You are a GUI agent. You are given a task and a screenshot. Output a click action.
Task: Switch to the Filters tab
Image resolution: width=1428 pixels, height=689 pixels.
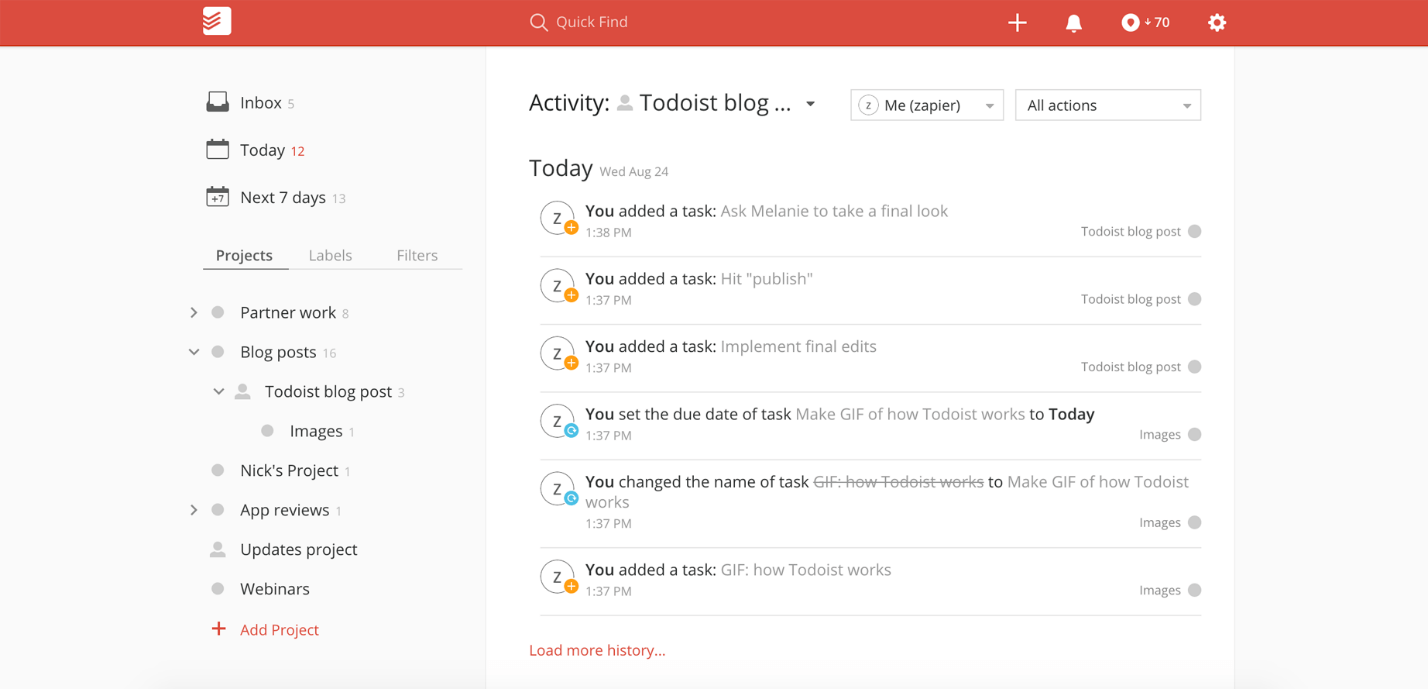point(417,255)
